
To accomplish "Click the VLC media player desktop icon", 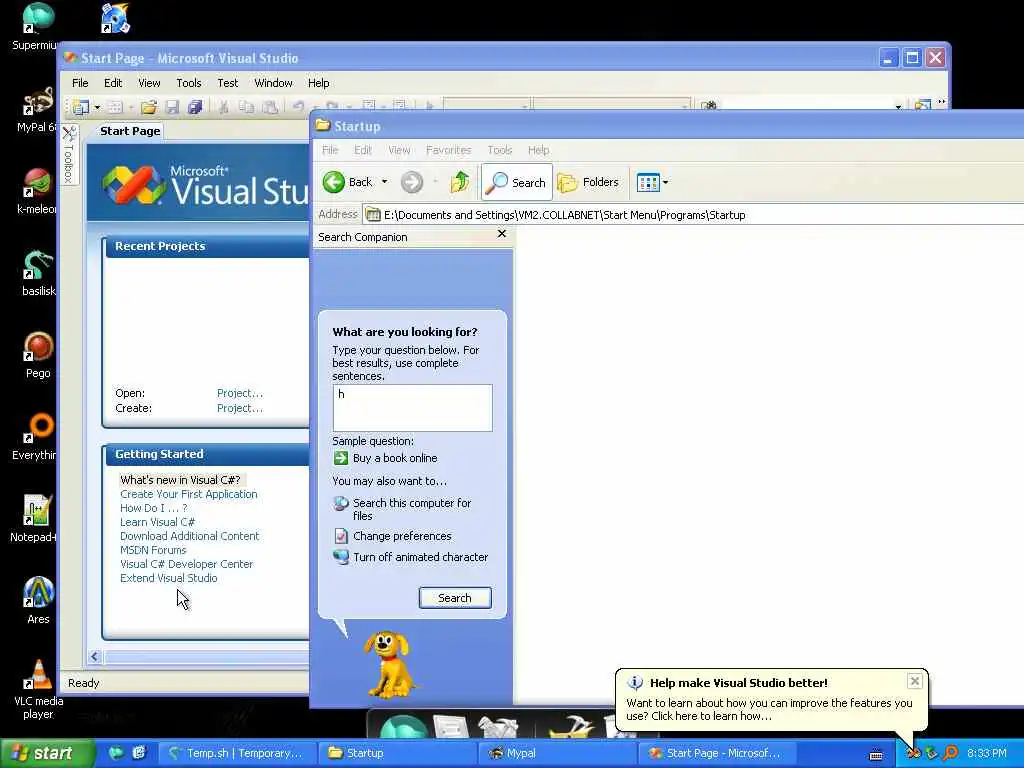I will [38, 675].
